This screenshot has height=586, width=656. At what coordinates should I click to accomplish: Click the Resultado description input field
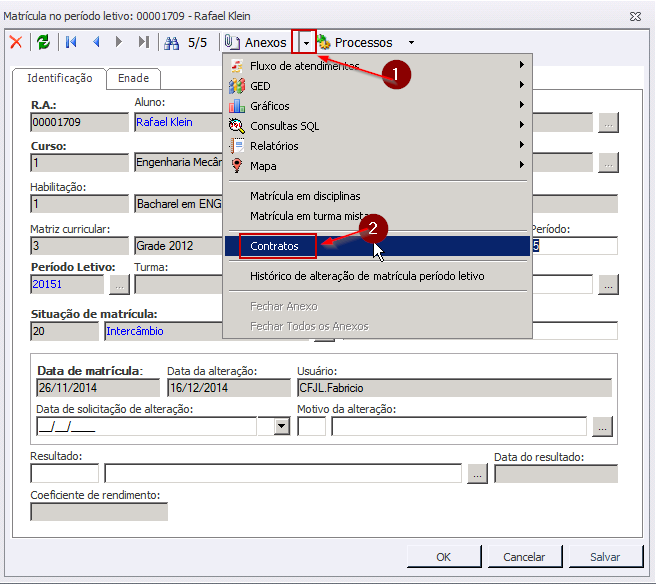[x=283, y=474]
